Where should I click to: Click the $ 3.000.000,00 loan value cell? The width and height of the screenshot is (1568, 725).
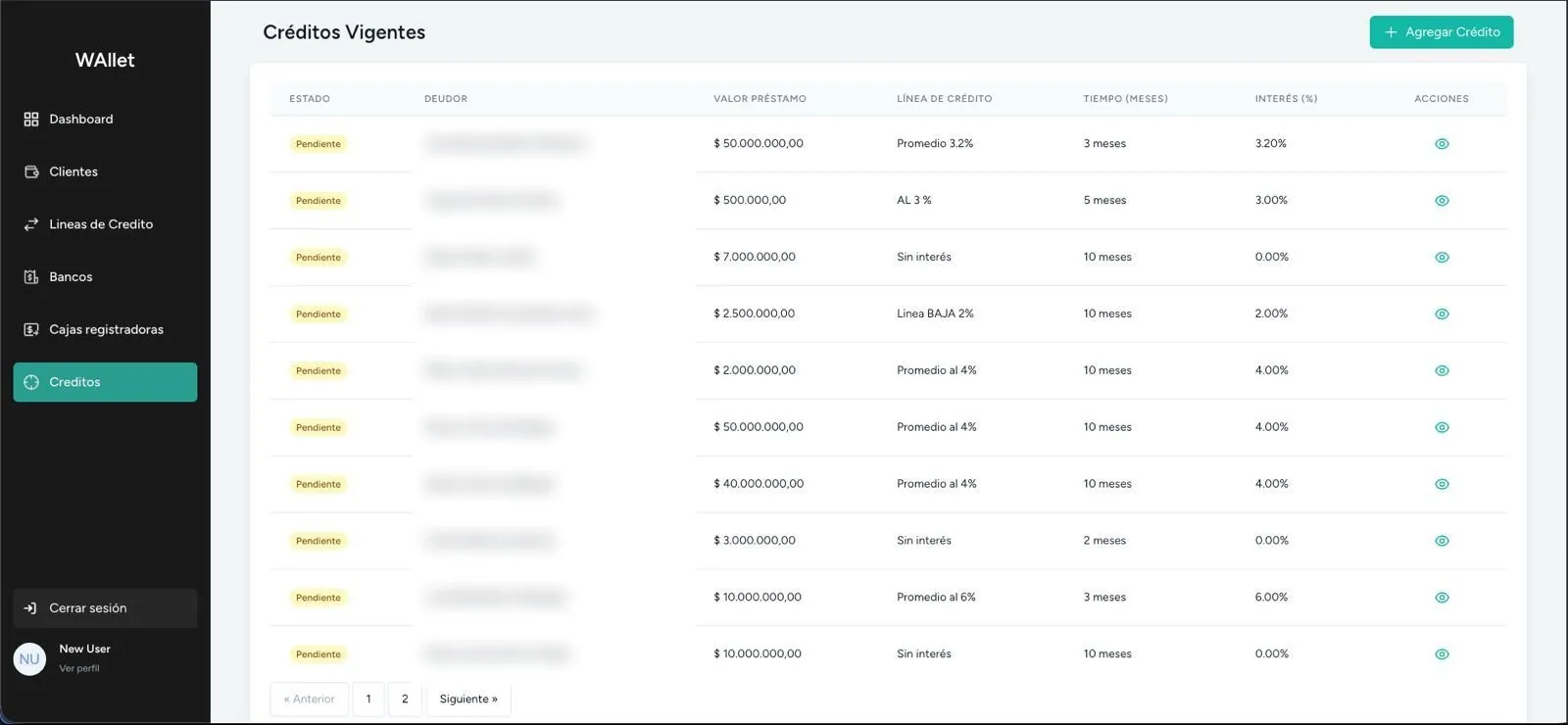click(x=755, y=541)
